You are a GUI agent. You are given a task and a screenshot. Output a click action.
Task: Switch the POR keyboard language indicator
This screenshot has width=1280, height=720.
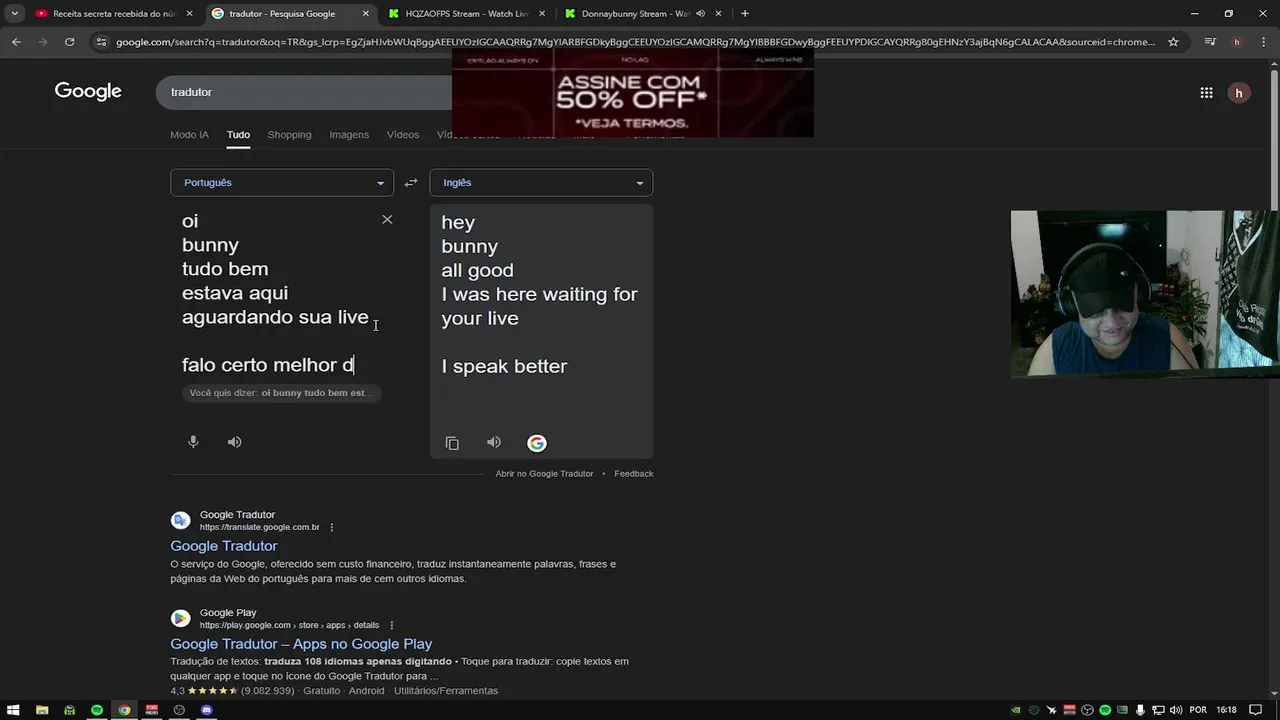point(1198,710)
